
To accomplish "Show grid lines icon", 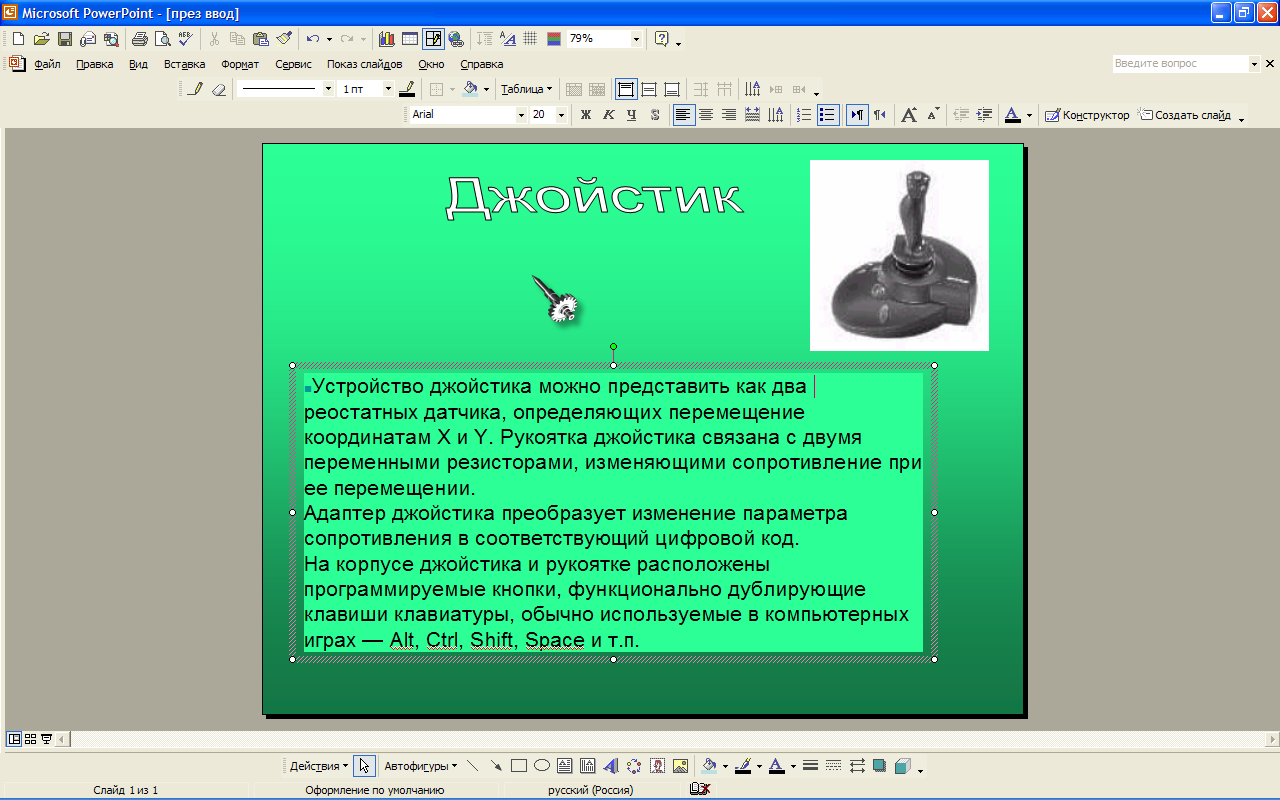I will pos(530,39).
